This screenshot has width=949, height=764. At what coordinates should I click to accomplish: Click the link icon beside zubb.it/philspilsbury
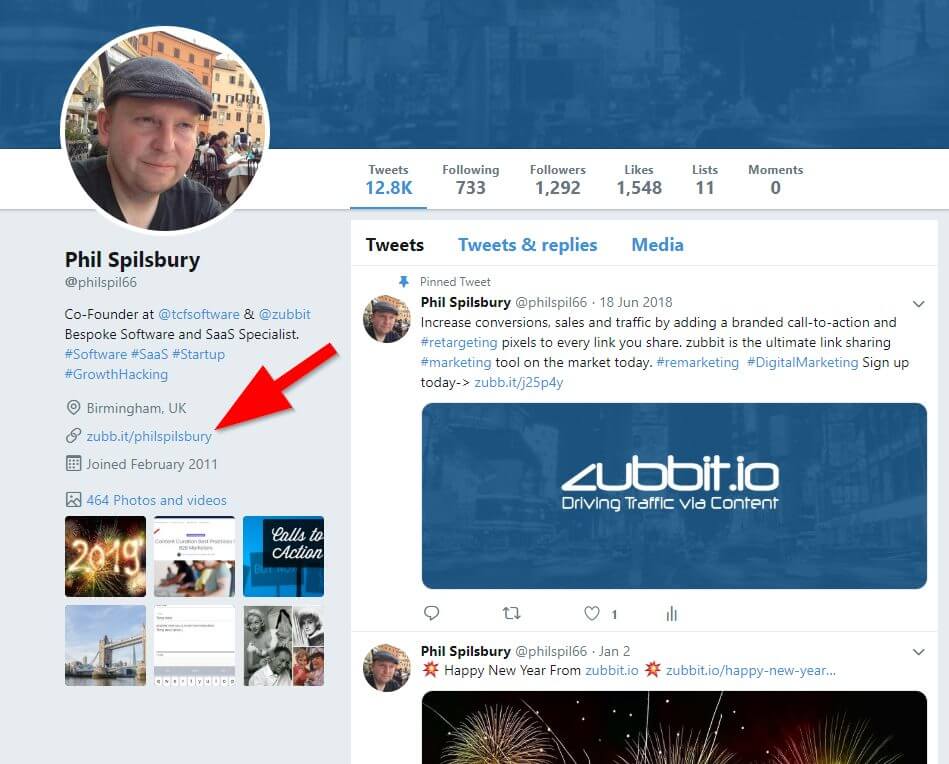(73, 435)
